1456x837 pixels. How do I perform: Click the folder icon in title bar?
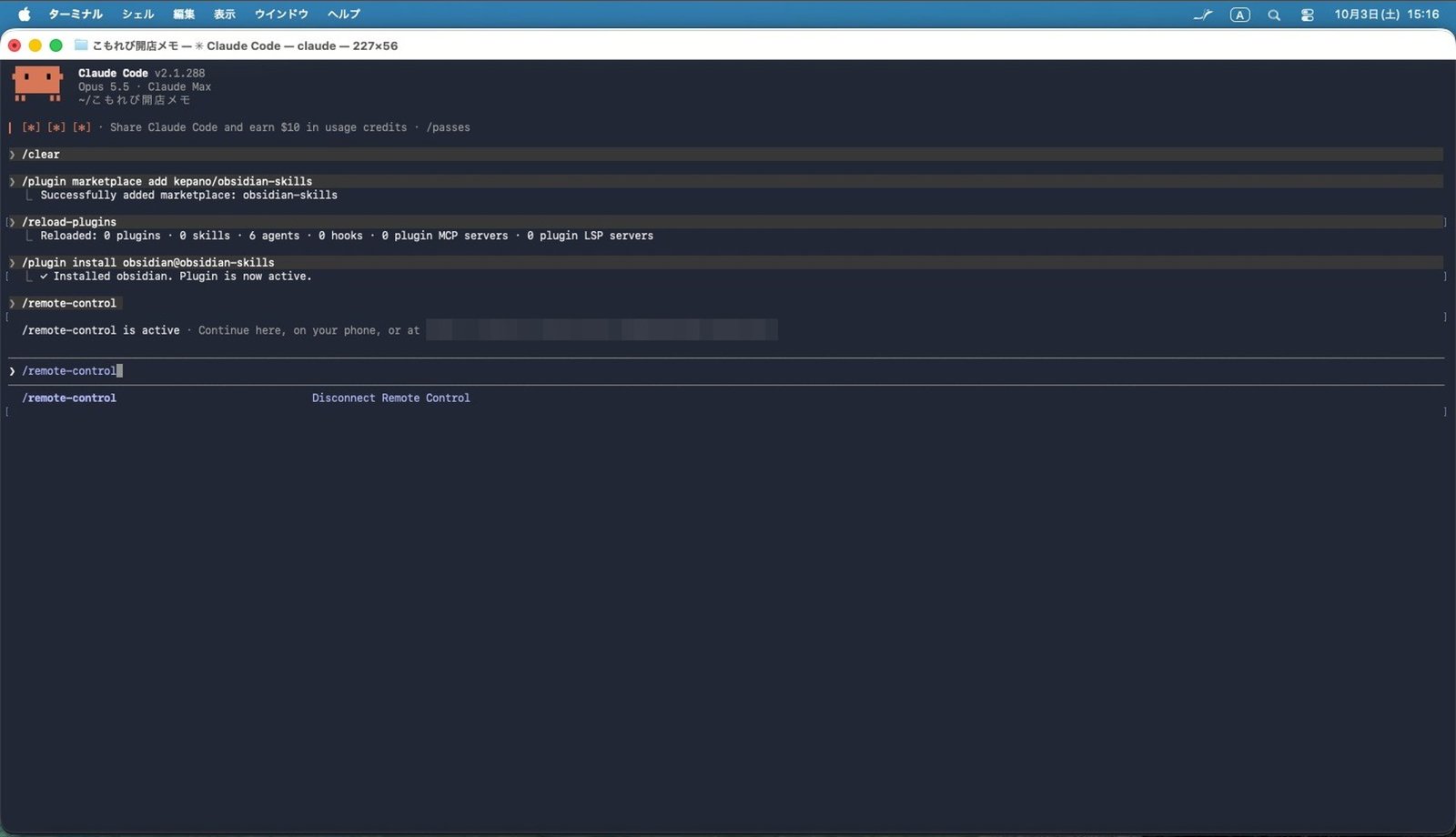pos(81,45)
